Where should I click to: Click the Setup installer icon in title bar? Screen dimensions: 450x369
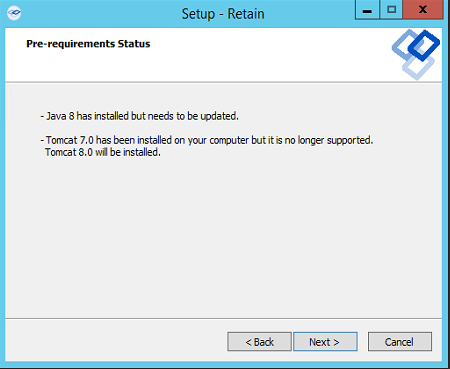[x=14, y=14]
